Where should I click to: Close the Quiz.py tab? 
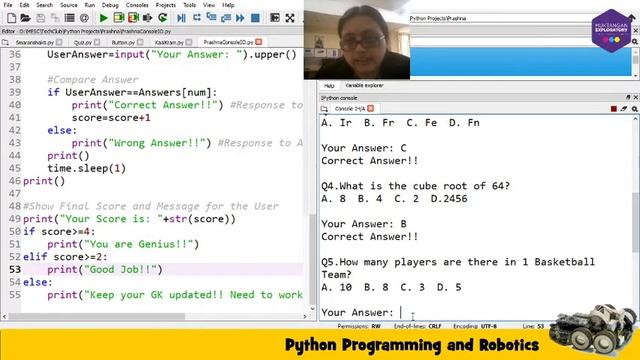click(x=97, y=42)
